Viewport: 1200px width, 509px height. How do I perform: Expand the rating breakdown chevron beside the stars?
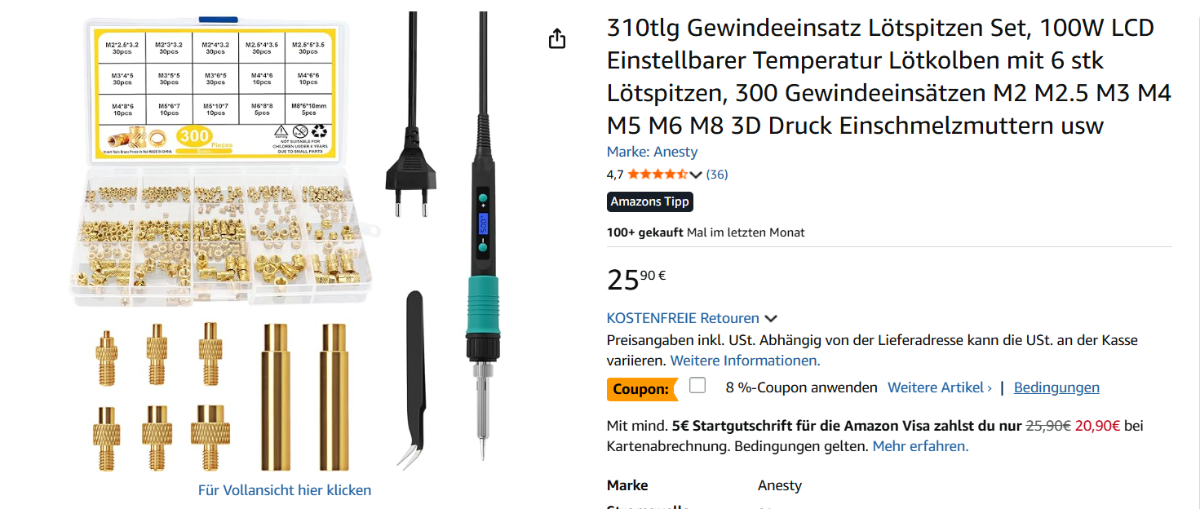pos(697,175)
